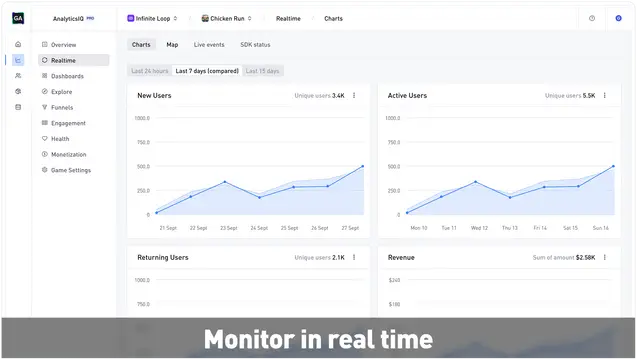The height and width of the screenshot is (360, 637).
Task: Expand the Infinite Loop organization dropdown
Action: [176, 18]
